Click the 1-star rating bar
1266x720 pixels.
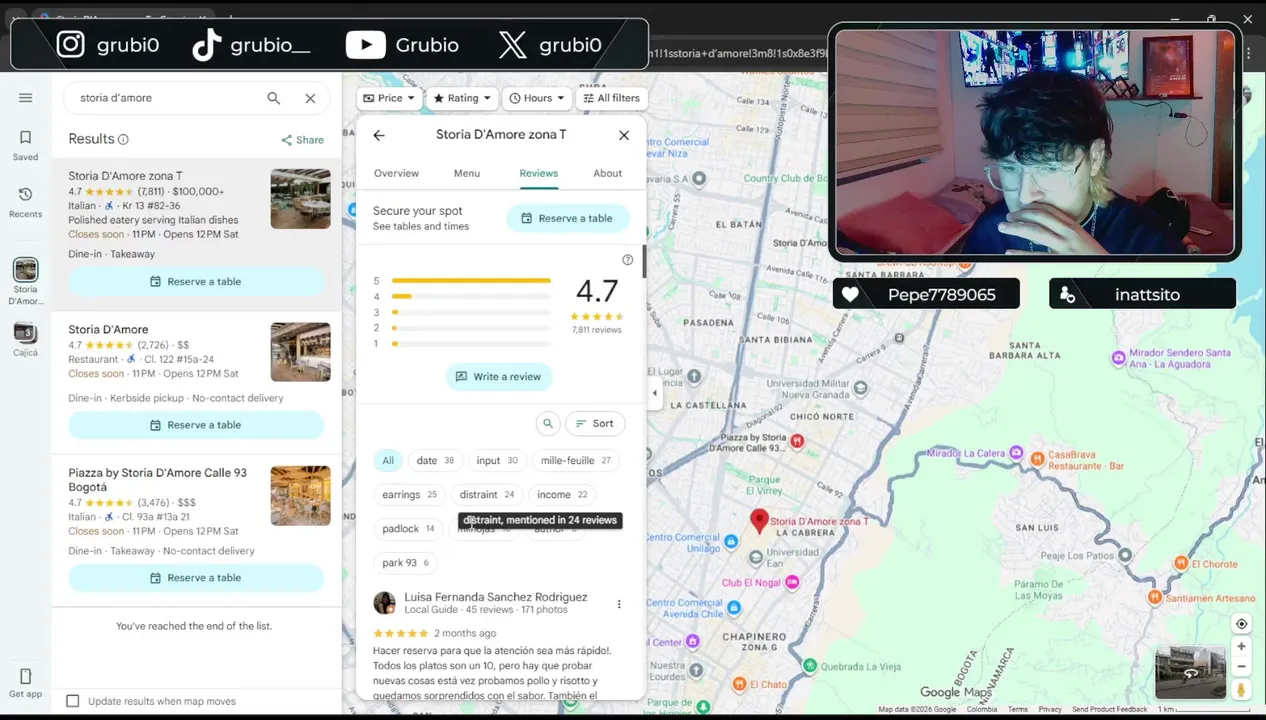click(471, 343)
